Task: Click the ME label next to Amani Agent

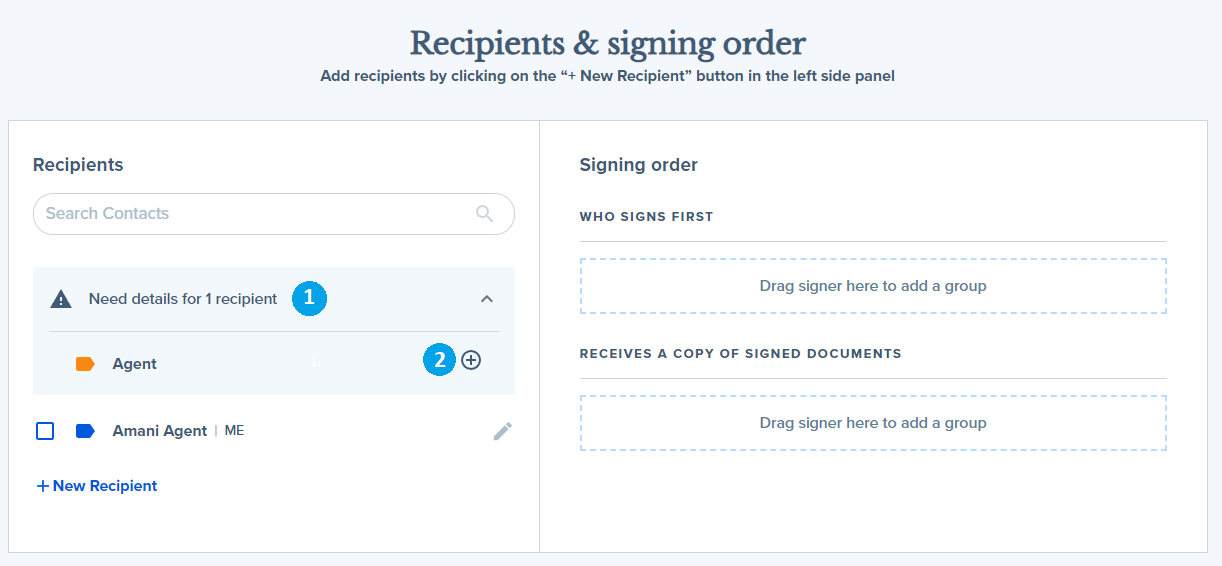Action: (234, 431)
